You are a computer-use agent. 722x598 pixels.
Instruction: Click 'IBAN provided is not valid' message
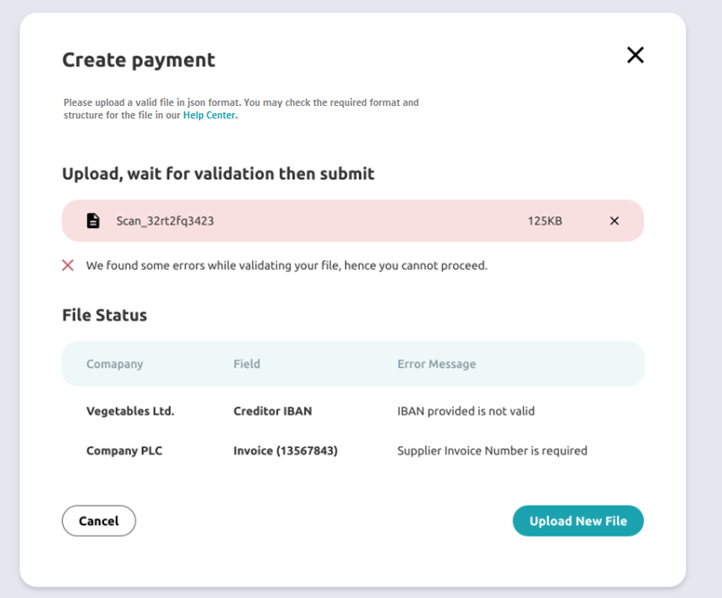click(466, 411)
